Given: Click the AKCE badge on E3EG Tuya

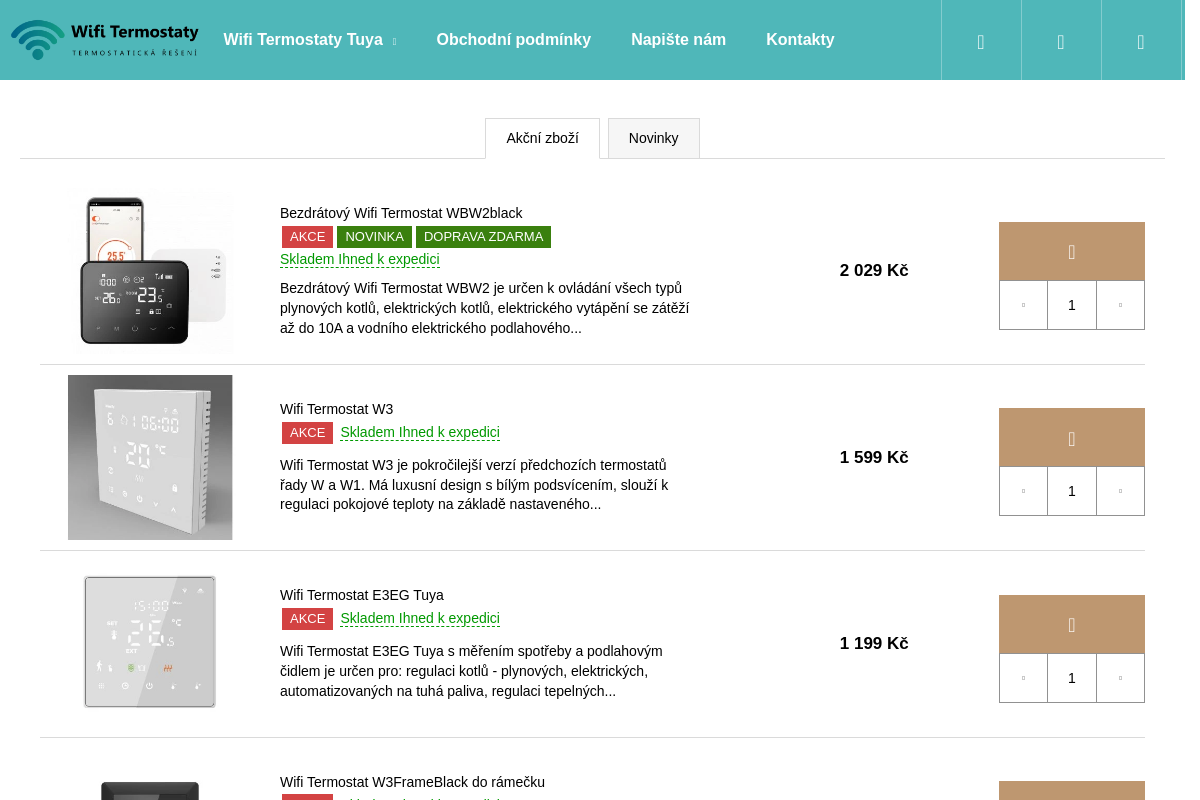Looking at the screenshot, I should [307, 619].
